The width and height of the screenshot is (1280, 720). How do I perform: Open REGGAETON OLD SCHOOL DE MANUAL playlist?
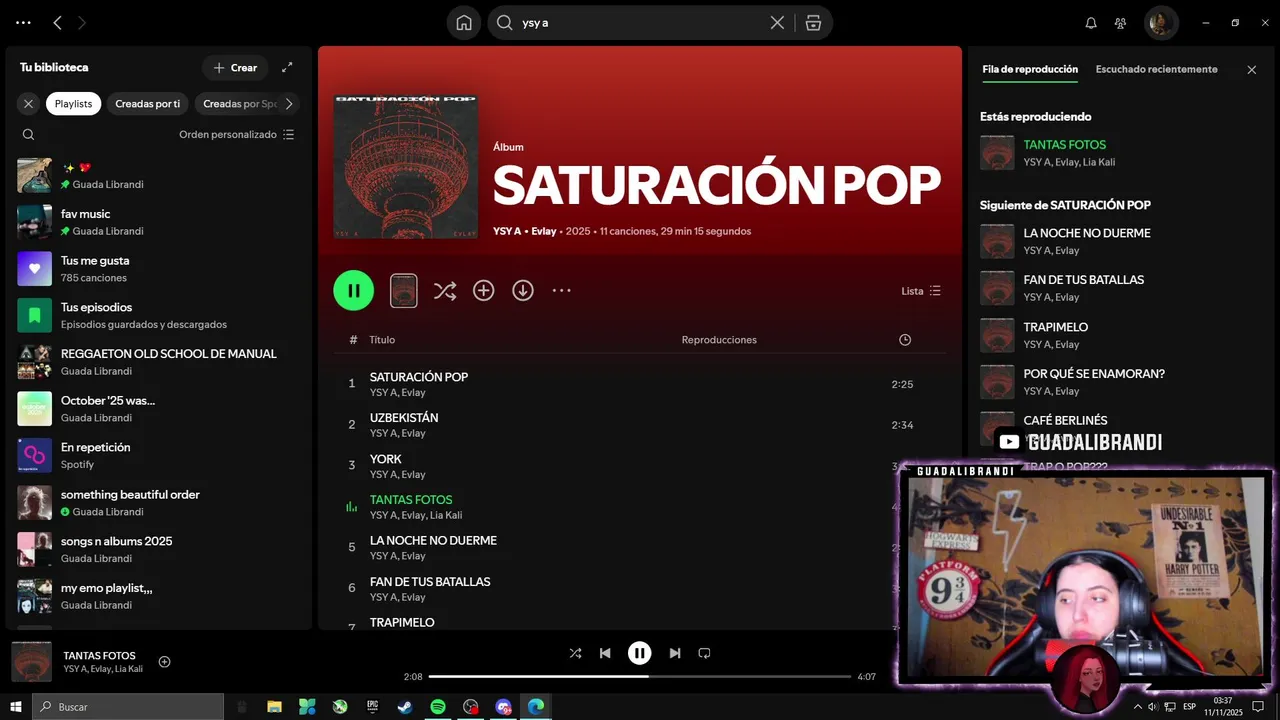(159, 362)
